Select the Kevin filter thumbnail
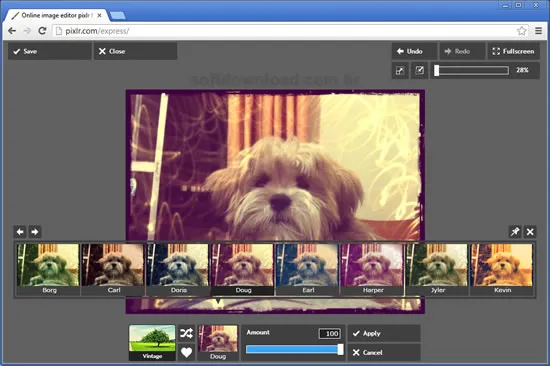Image resolution: width=550 pixels, height=366 pixels. [502, 269]
